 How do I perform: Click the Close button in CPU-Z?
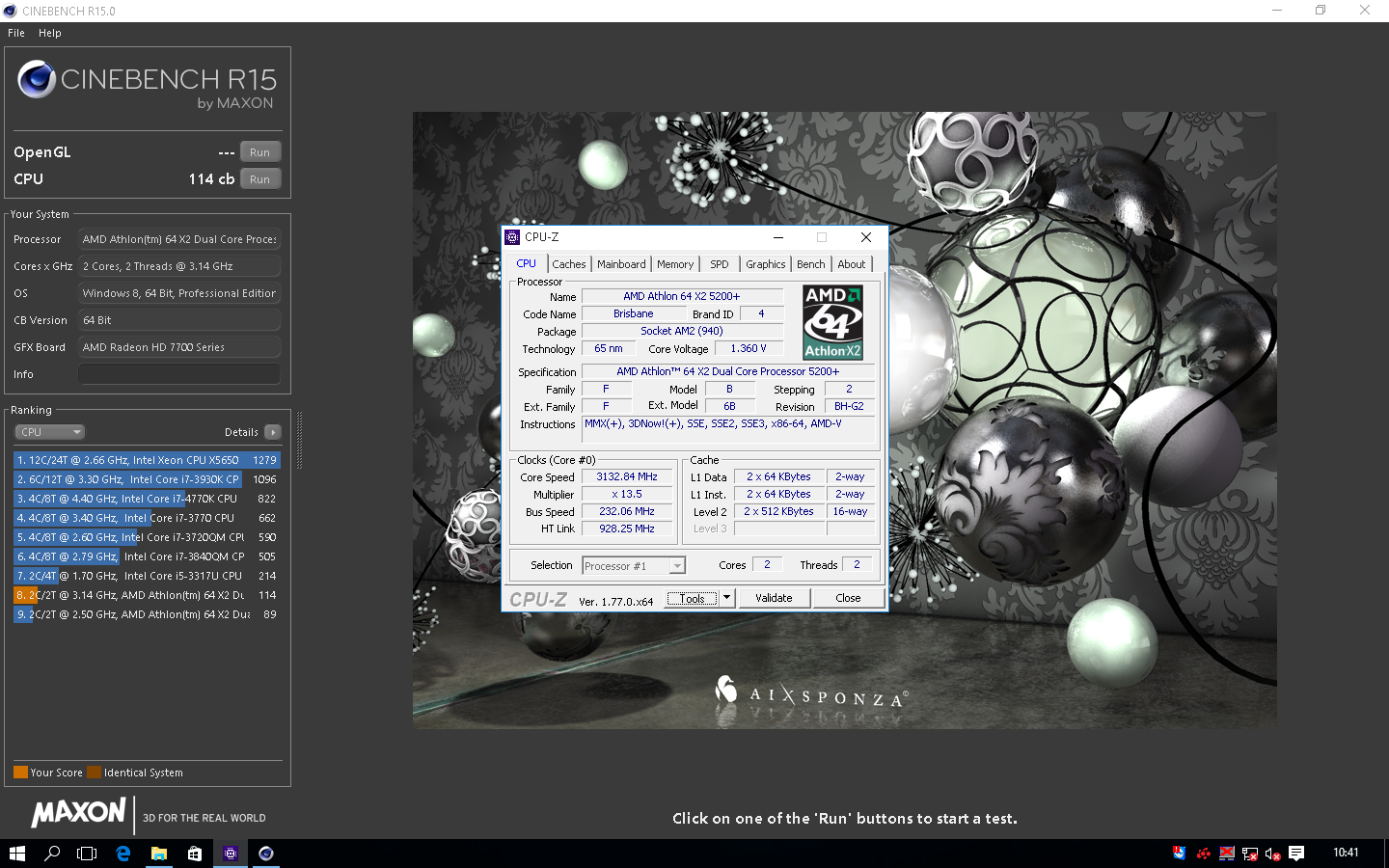(x=848, y=598)
